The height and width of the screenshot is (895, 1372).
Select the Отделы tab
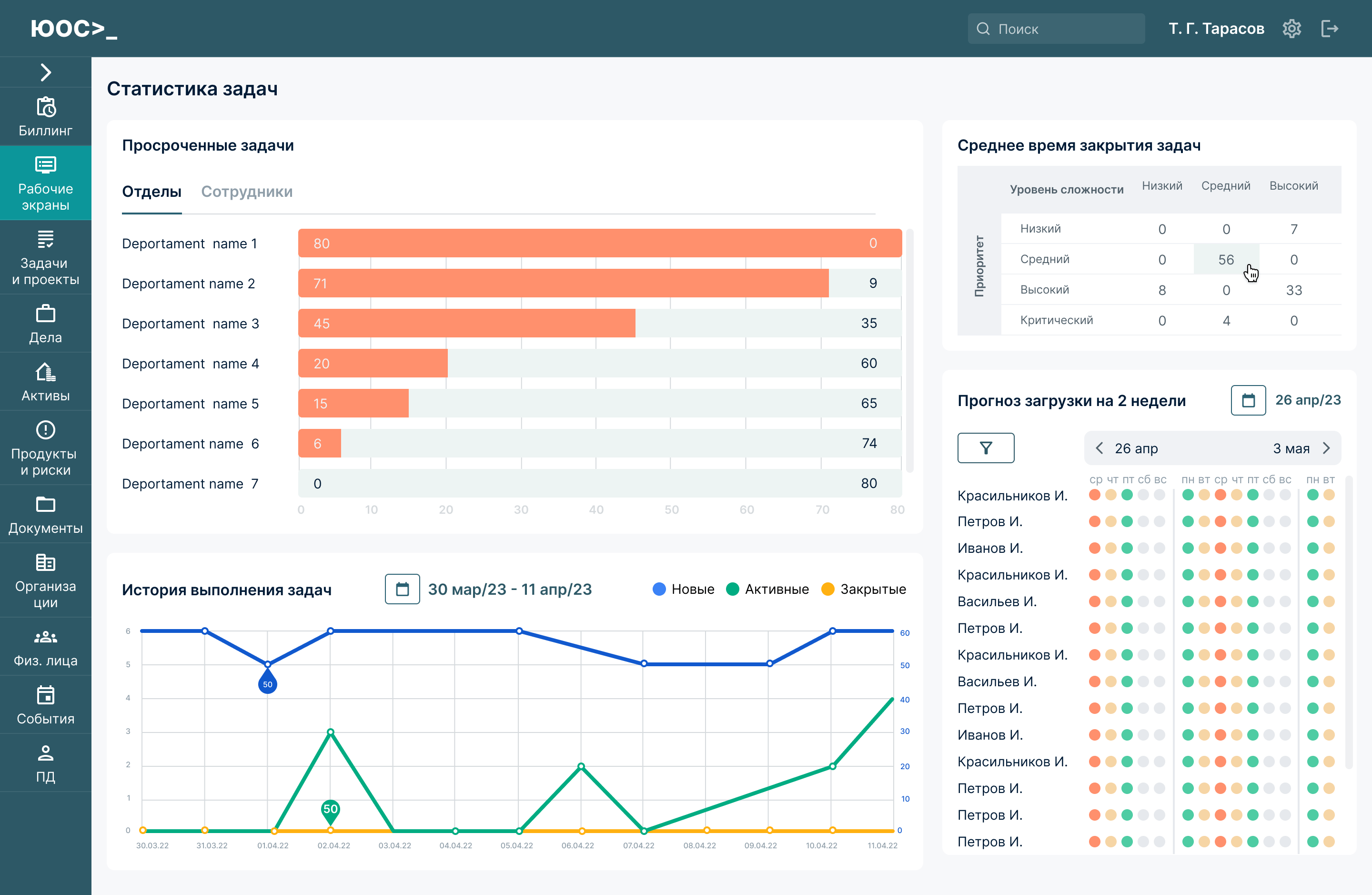click(x=151, y=192)
